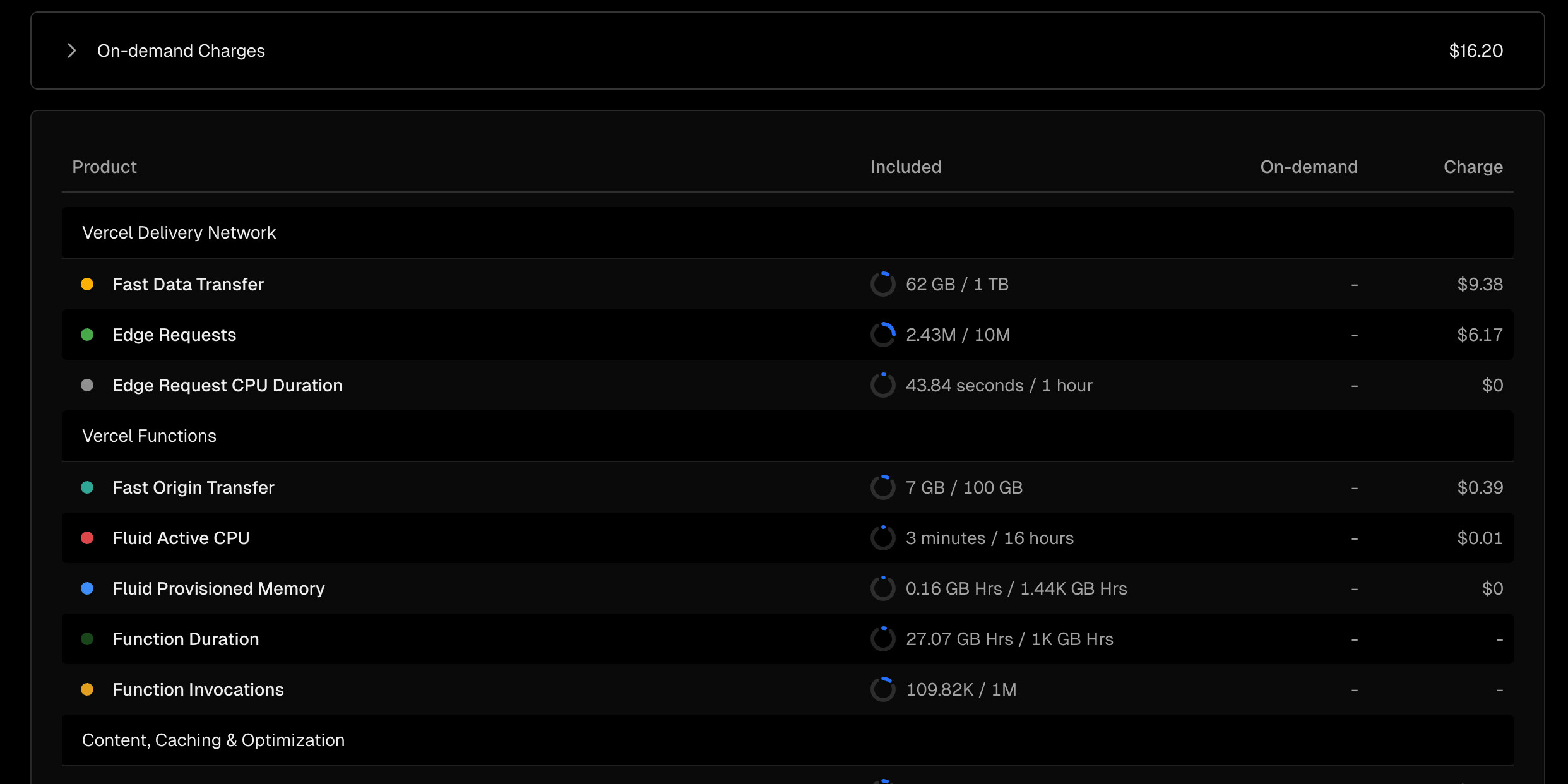Click the teal dot beside Fast Origin Transfer
The height and width of the screenshot is (784, 1568).
click(x=87, y=487)
